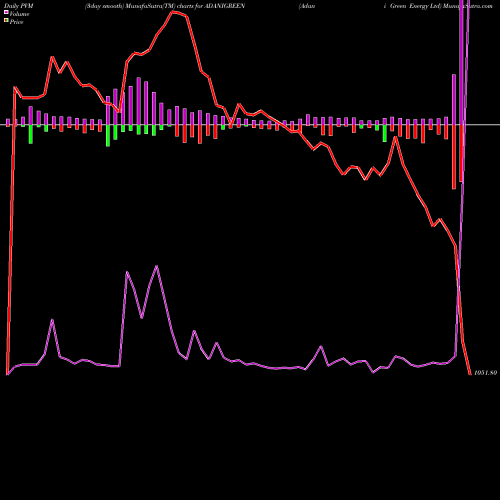Click the 'Daily PVM' title text
Image resolution: width=500 pixels, height=500 pixels.
click(x=19, y=6)
